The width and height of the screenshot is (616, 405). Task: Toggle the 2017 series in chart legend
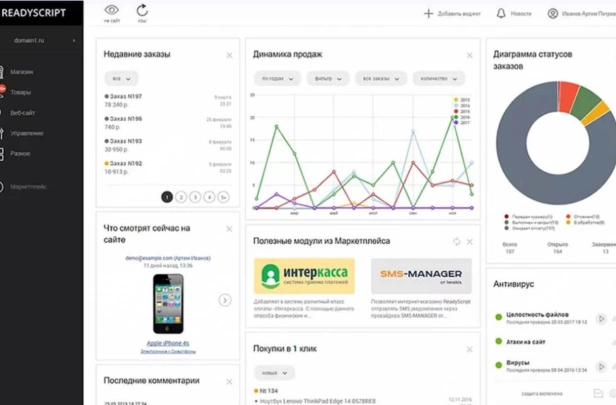pyautogui.click(x=462, y=123)
